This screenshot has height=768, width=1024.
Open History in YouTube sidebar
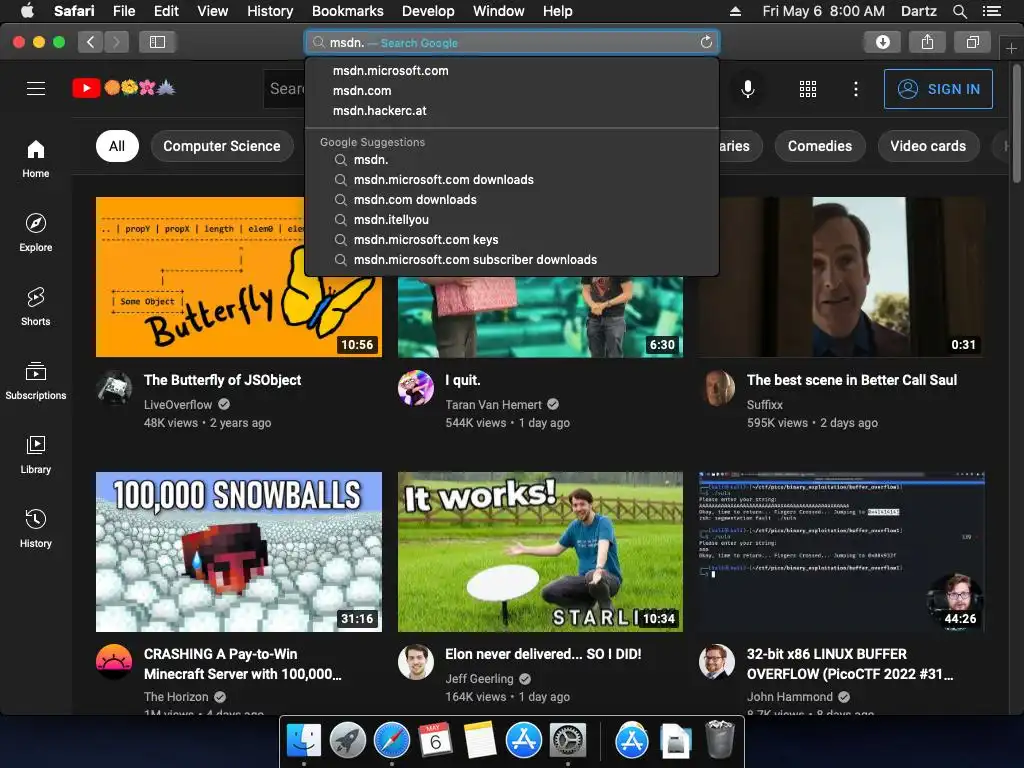pos(35,528)
